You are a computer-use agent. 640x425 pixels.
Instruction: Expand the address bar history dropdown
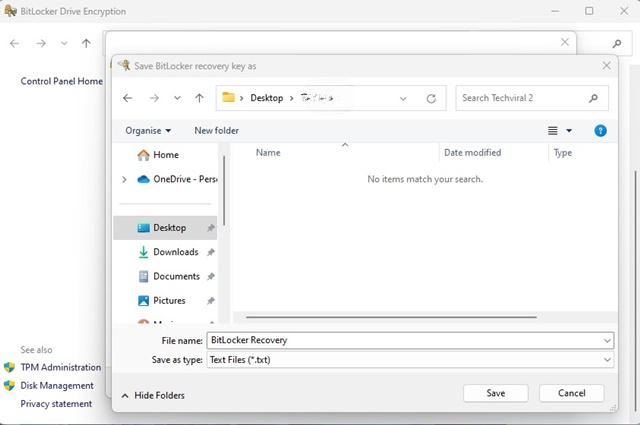[403, 98]
